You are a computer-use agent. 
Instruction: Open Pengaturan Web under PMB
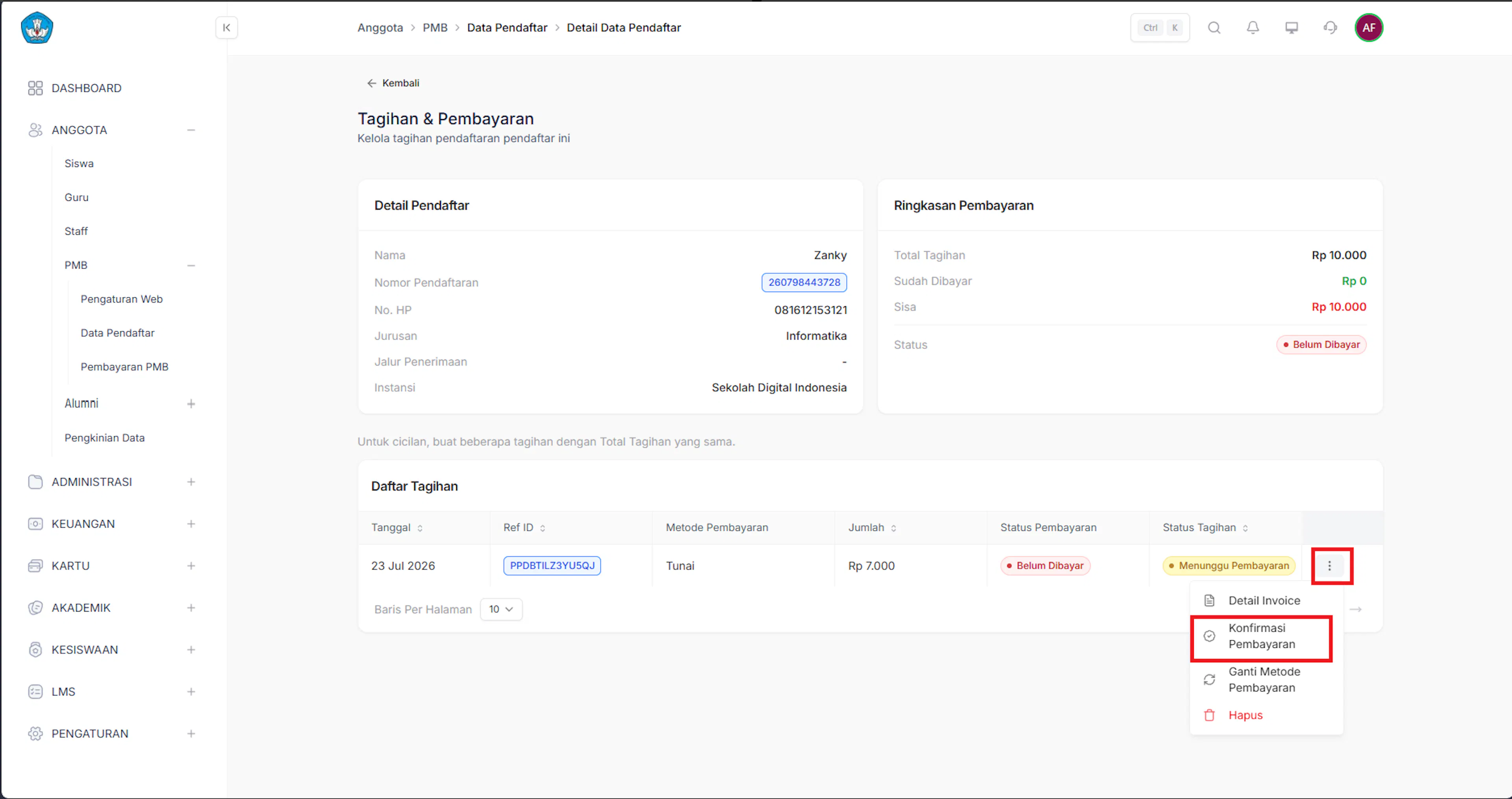pyautogui.click(x=122, y=299)
